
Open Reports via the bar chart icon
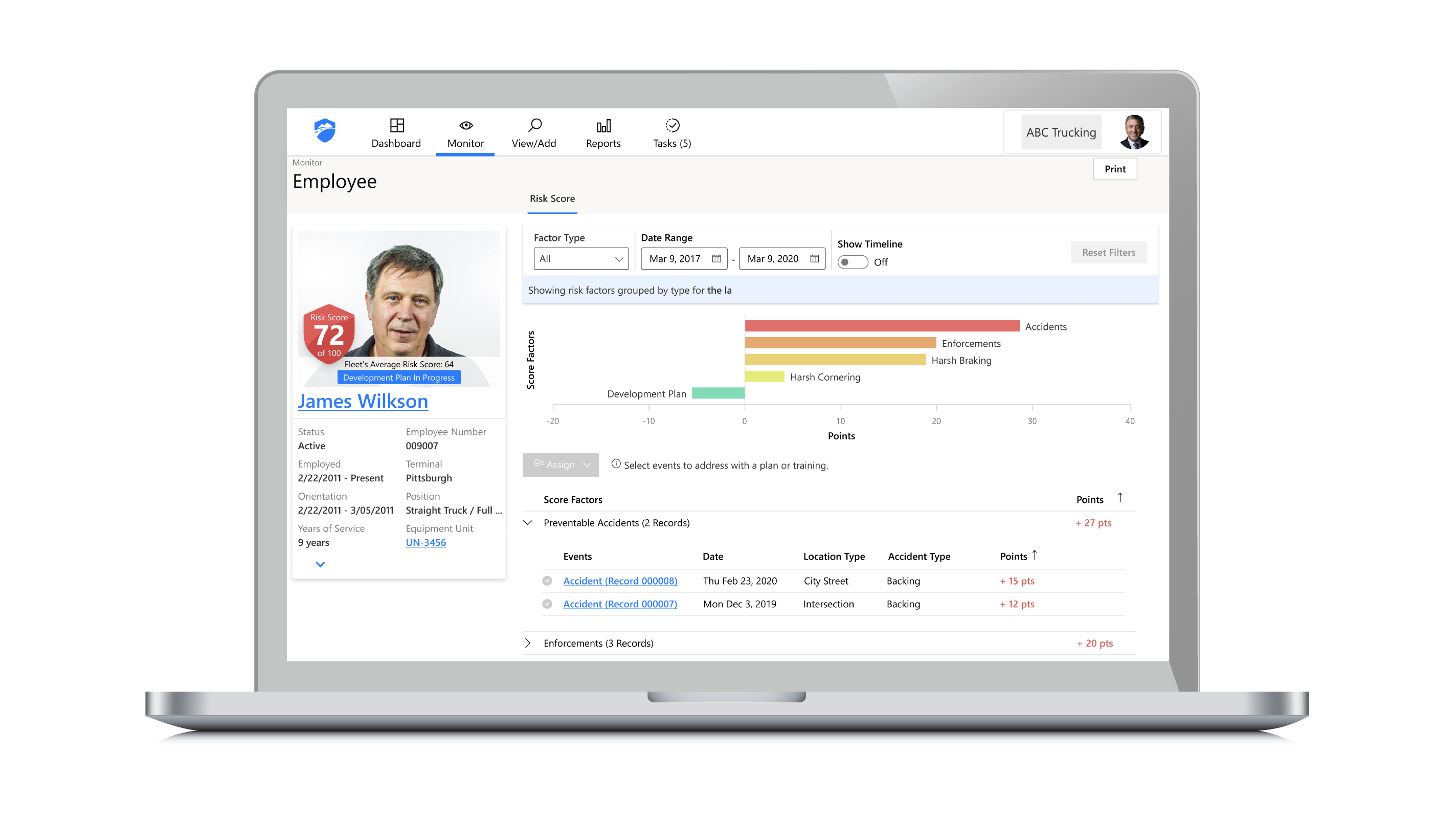pyautogui.click(x=602, y=125)
